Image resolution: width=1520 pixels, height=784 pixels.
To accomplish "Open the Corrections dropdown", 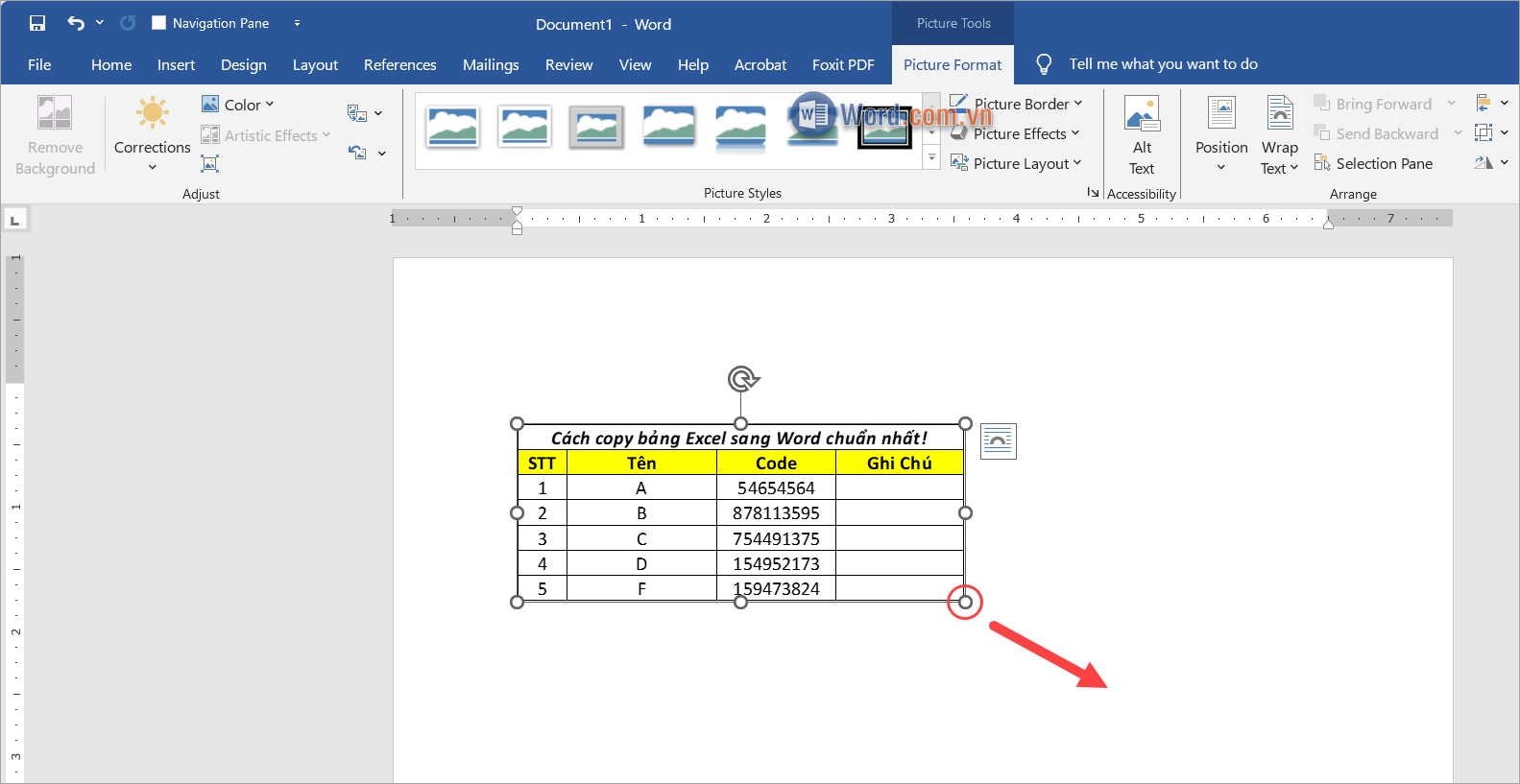I will point(152,134).
